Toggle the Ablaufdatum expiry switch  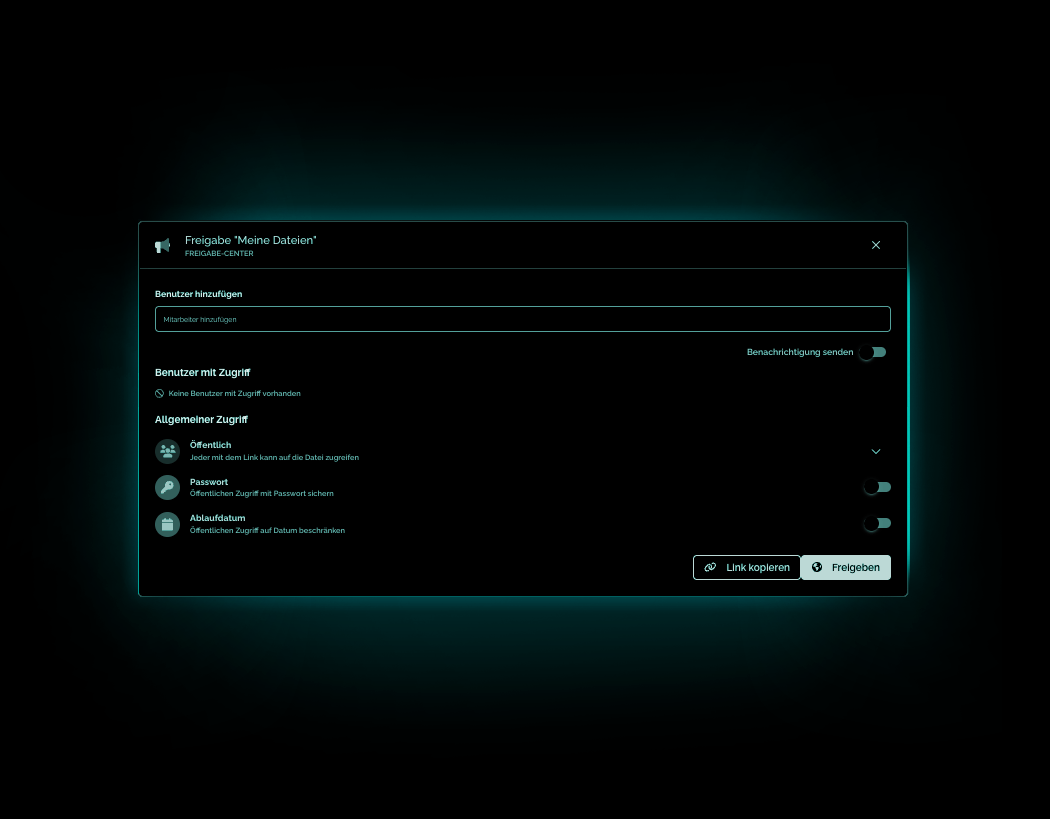877,524
